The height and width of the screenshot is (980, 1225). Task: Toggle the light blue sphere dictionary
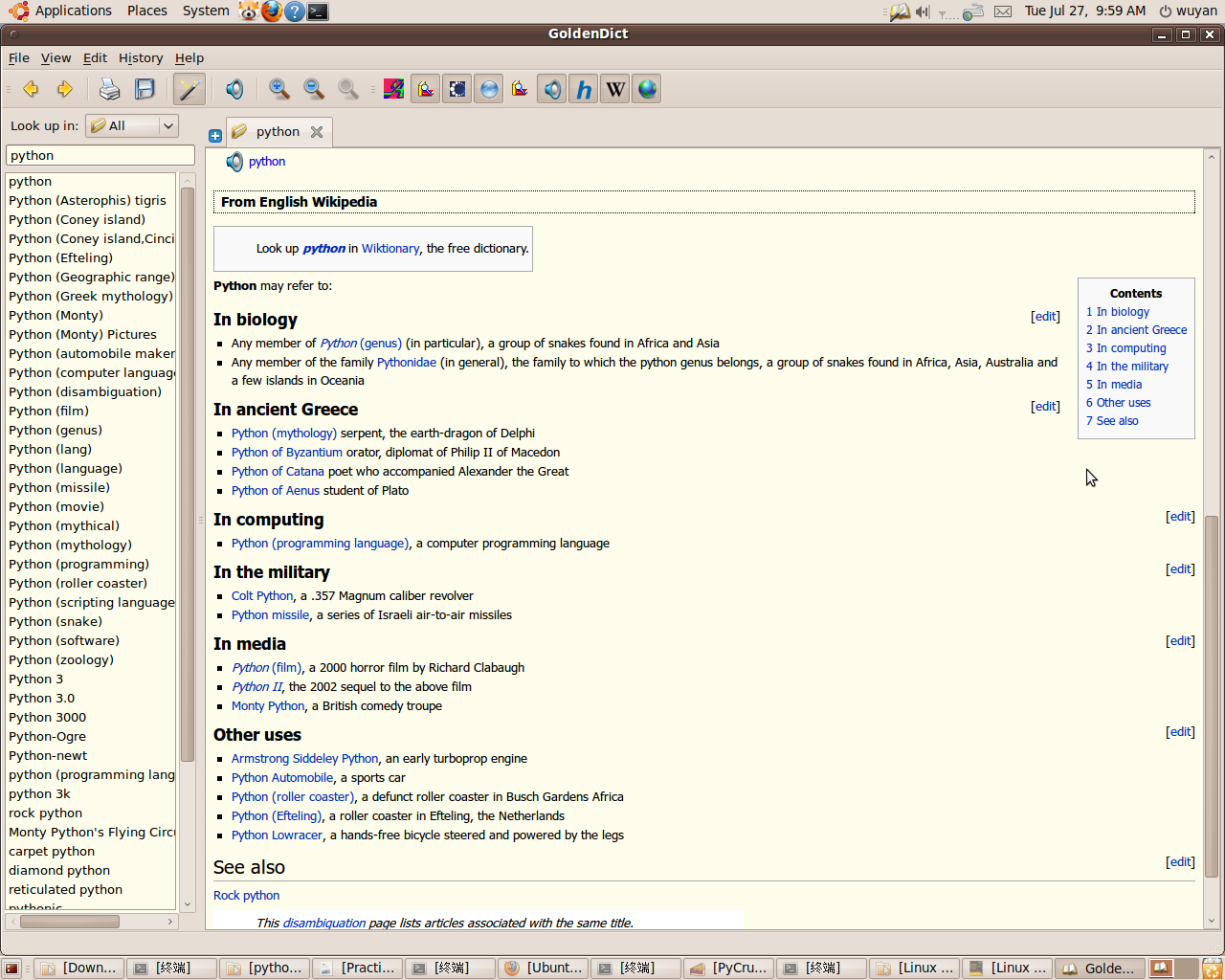[489, 89]
